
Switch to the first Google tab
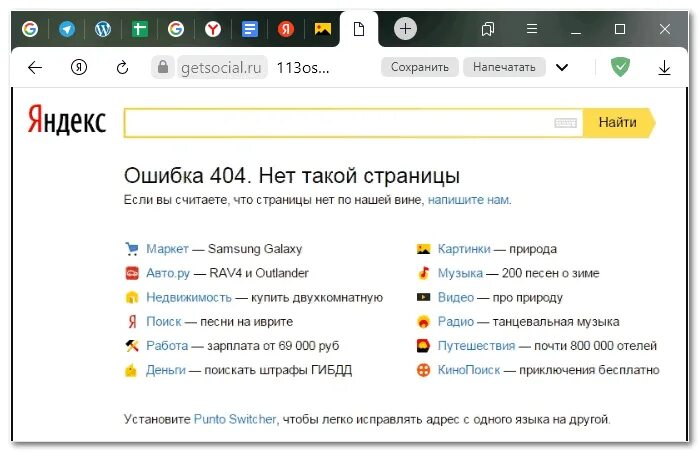(30, 29)
